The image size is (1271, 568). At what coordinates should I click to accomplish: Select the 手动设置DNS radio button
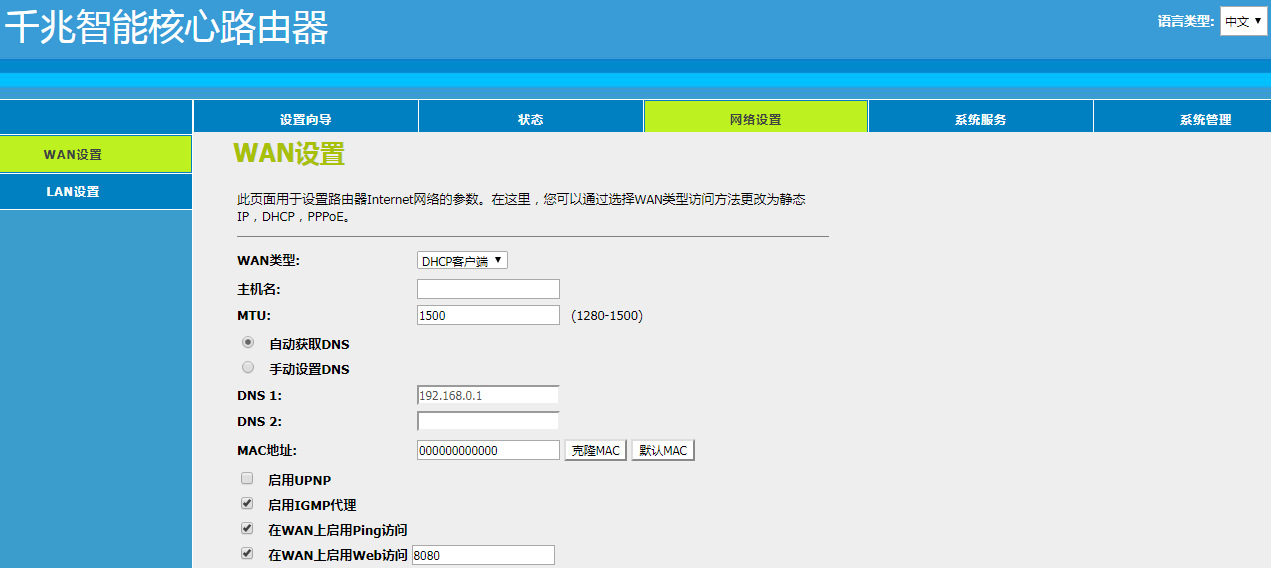(248, 367)
